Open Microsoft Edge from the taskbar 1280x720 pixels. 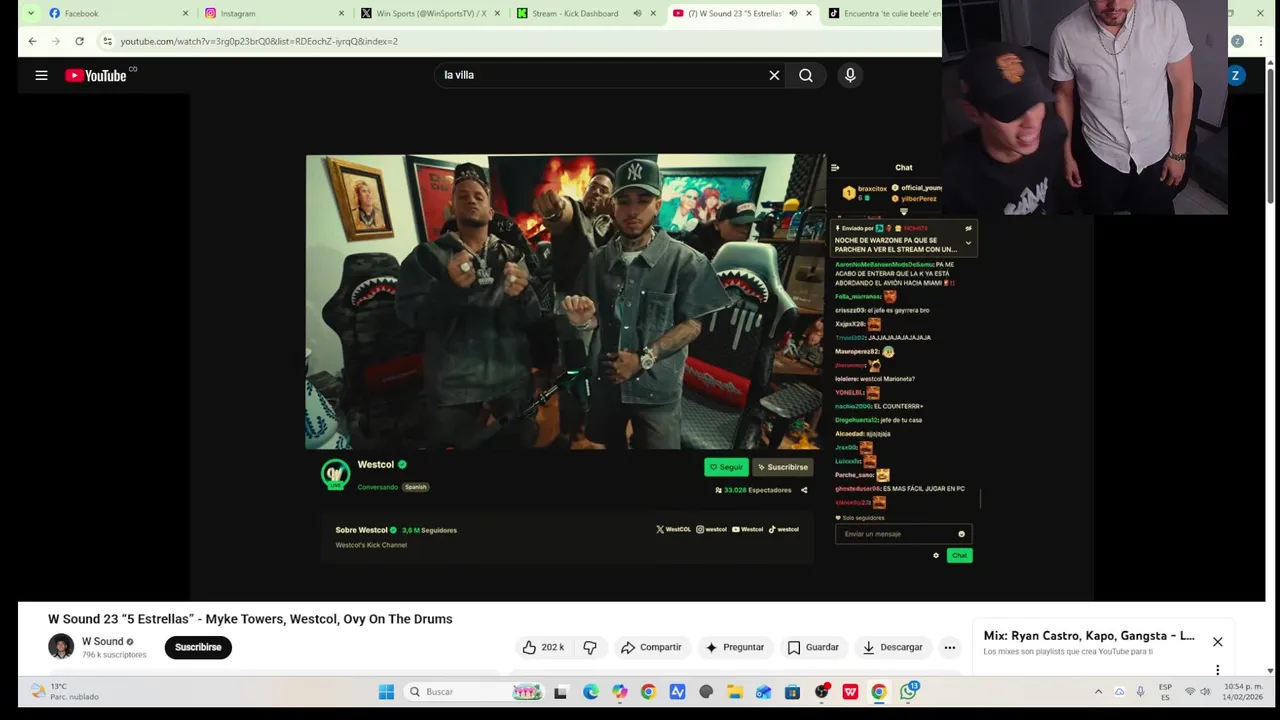(x=591, y=691)
